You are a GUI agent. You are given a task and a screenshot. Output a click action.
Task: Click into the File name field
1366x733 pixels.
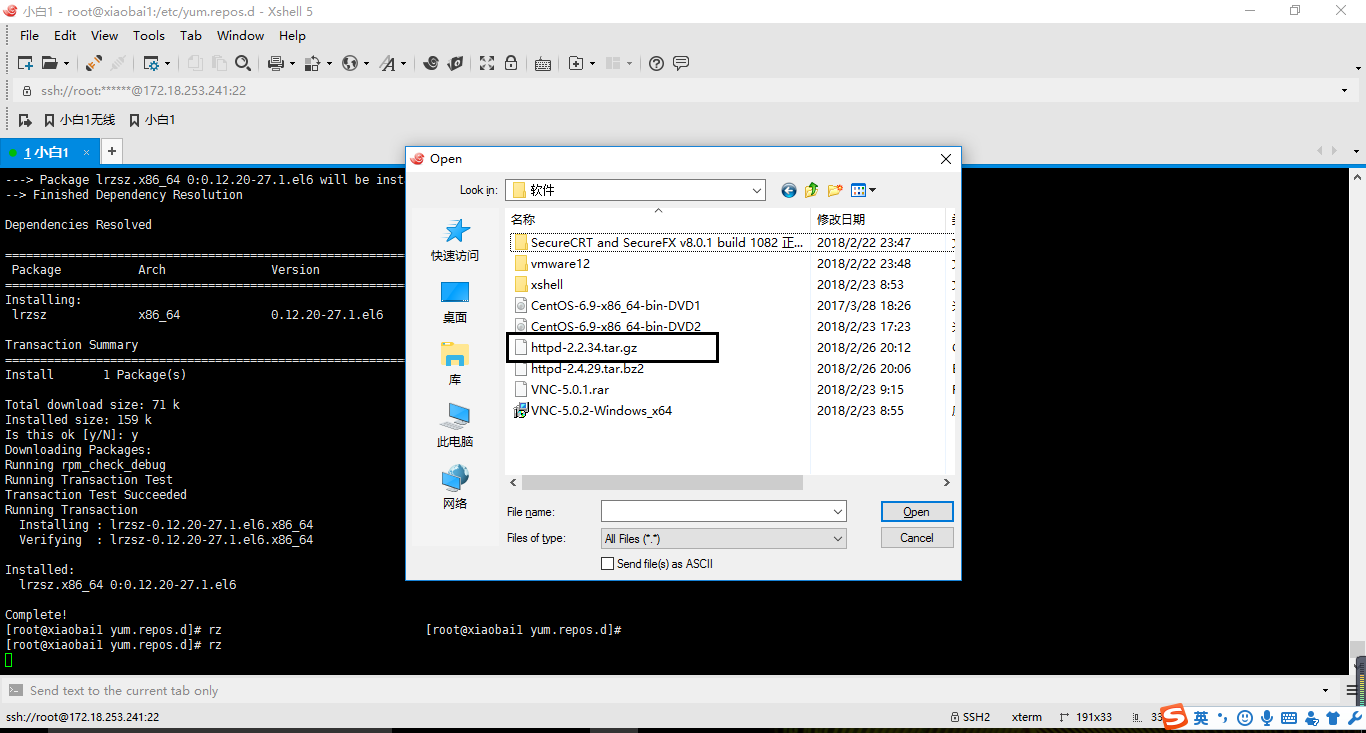(x=716, y=511)
